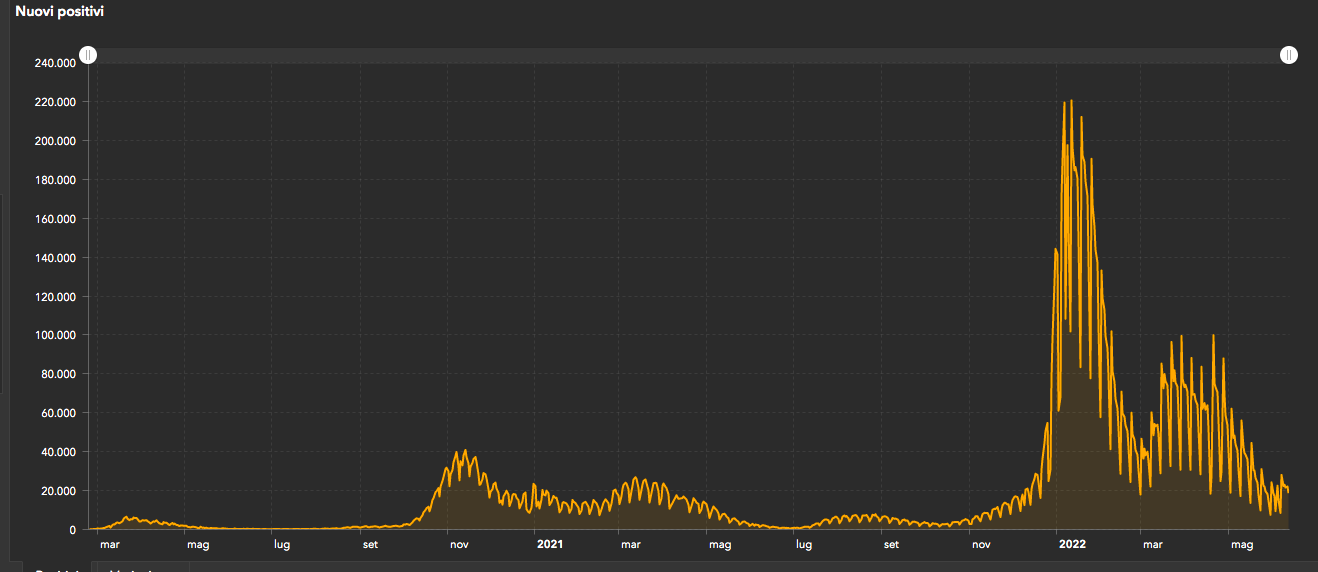Screen dimensions: 1318x572
Task: Click the right range slider handle
Action: click(1289, 55)
